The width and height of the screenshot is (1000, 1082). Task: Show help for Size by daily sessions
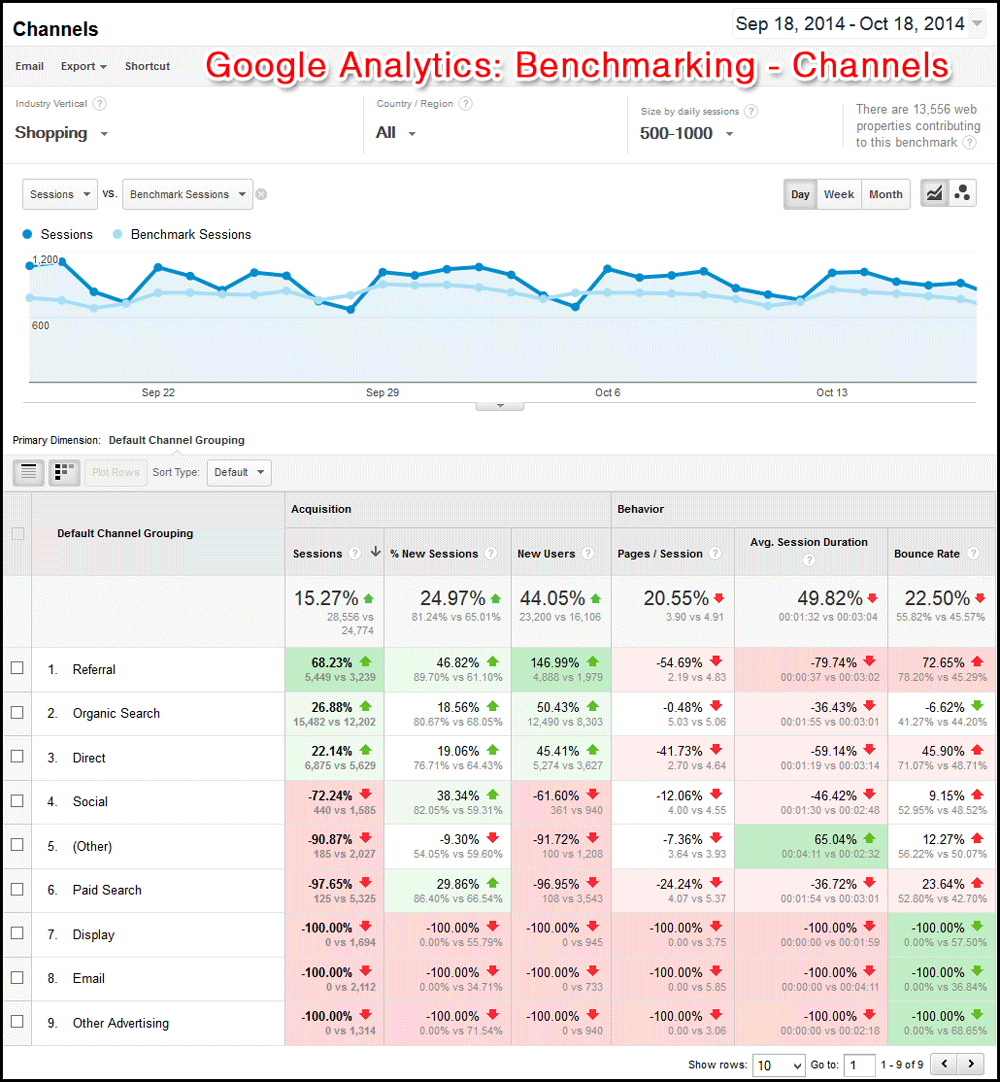click(x=751, y=111)
